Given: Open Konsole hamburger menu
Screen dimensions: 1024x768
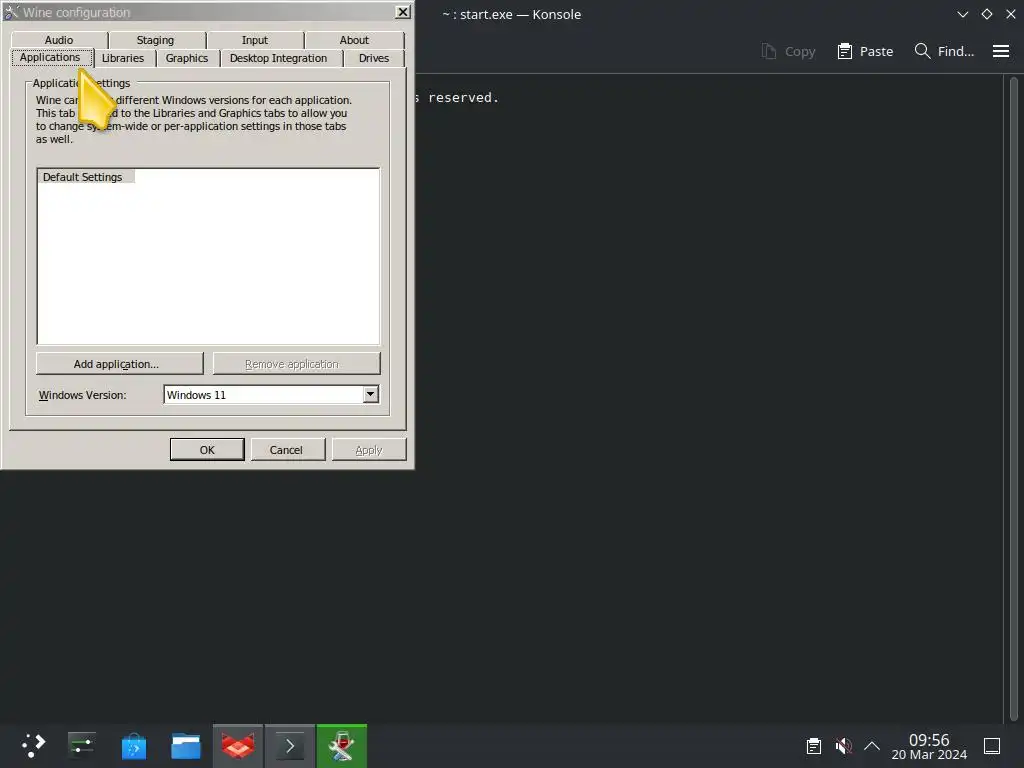Looking at the screenshot, I should [1000, 51].
